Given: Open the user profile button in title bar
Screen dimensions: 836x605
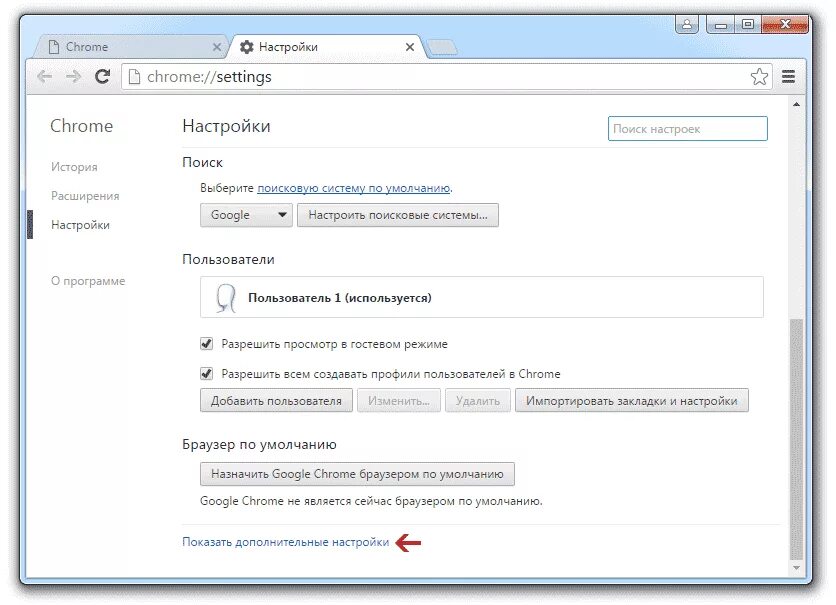Looking at the screenshot, I should (x=687, y=25).
